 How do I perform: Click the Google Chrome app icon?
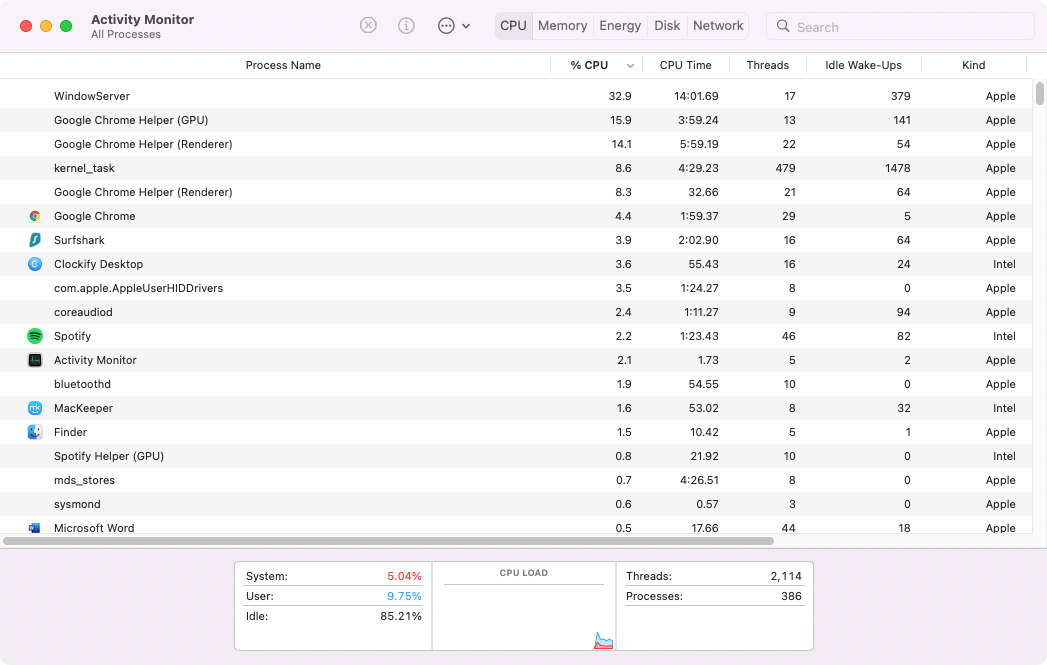coord(35,216)
